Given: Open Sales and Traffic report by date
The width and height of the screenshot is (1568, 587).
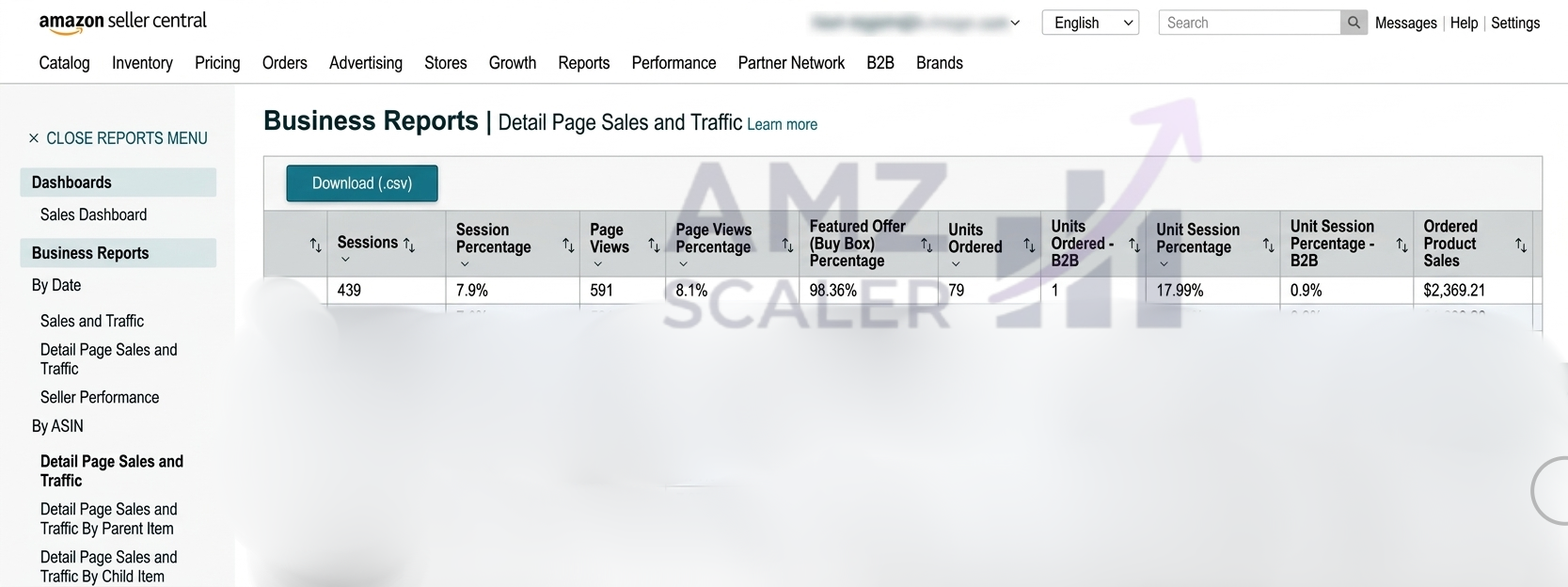Looking at the screenshot, I should [92, 321].
